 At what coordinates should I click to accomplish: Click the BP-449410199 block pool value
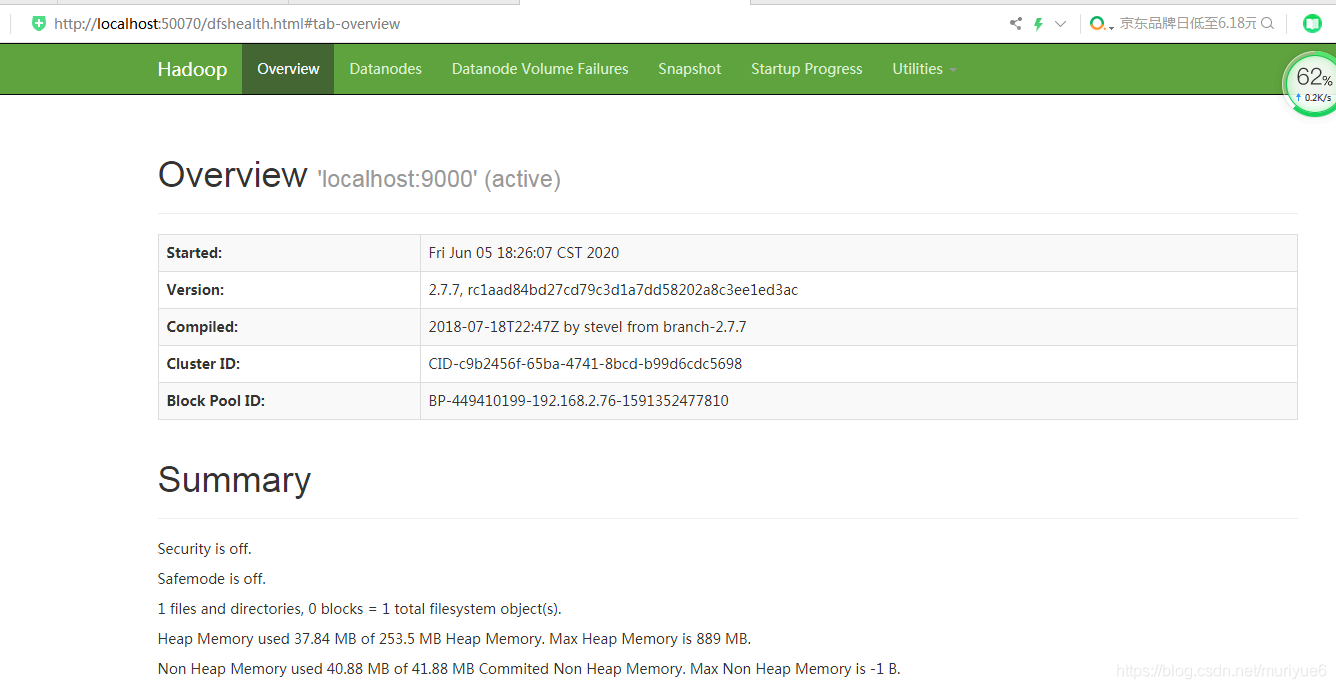578,401
